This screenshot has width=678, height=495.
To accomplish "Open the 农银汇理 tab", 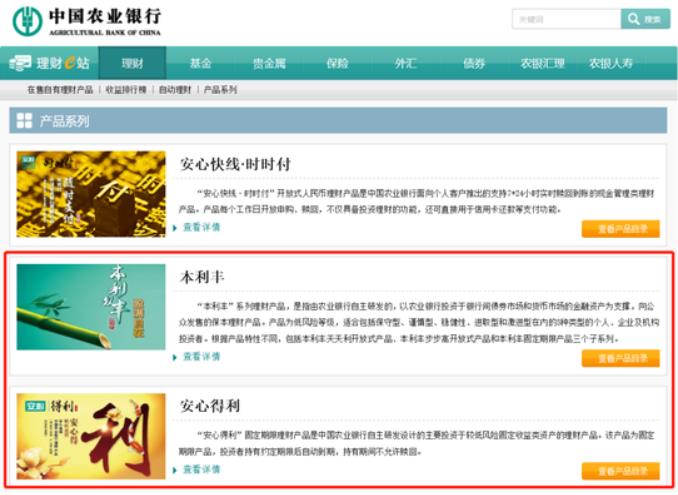I will [x=542, y=63].
